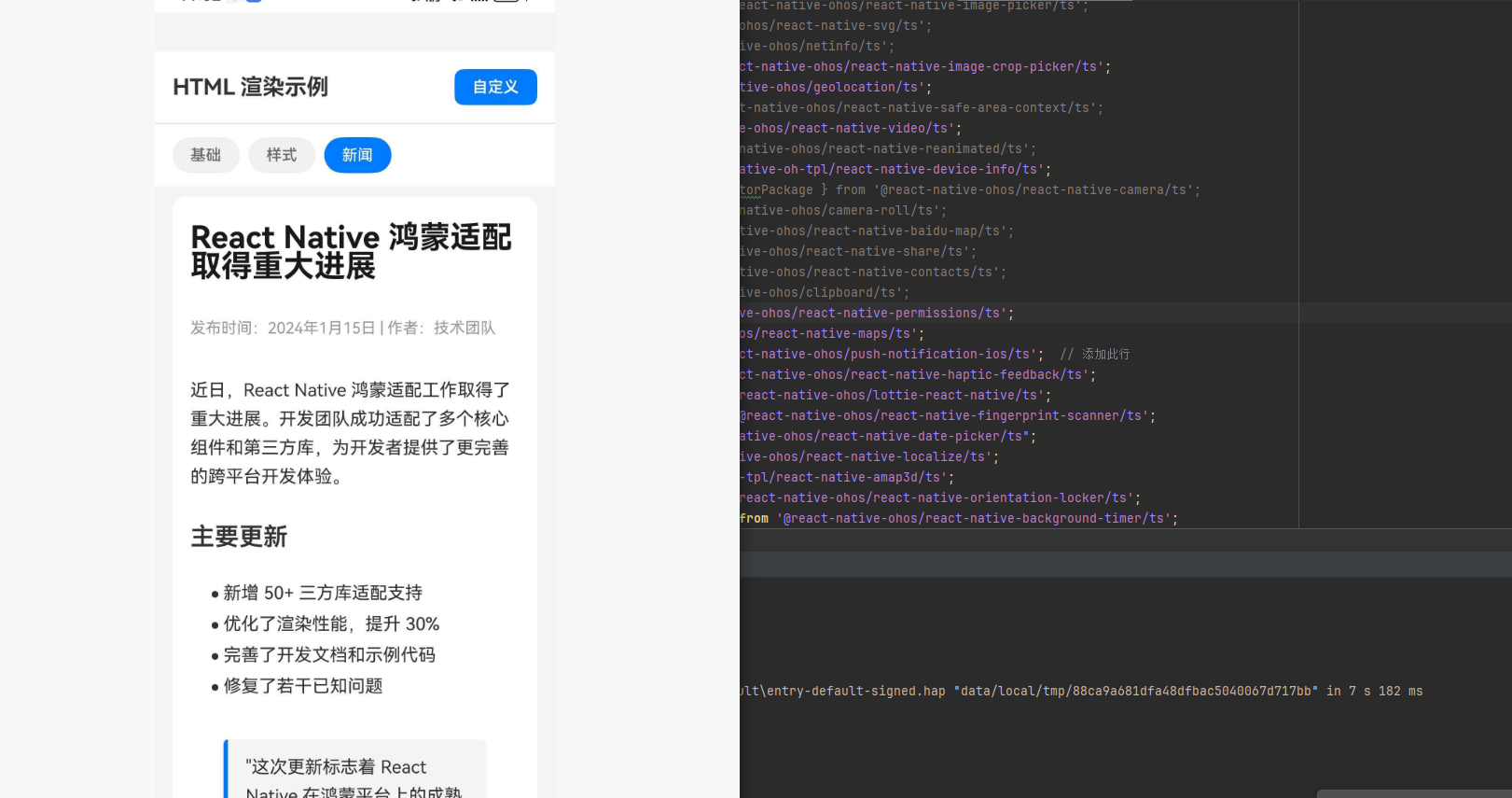The width and height of the screenshot is (1512, 798).
Task: Click the 发布时间 2024年1月15日 line
Action: [x=342, y=328]
